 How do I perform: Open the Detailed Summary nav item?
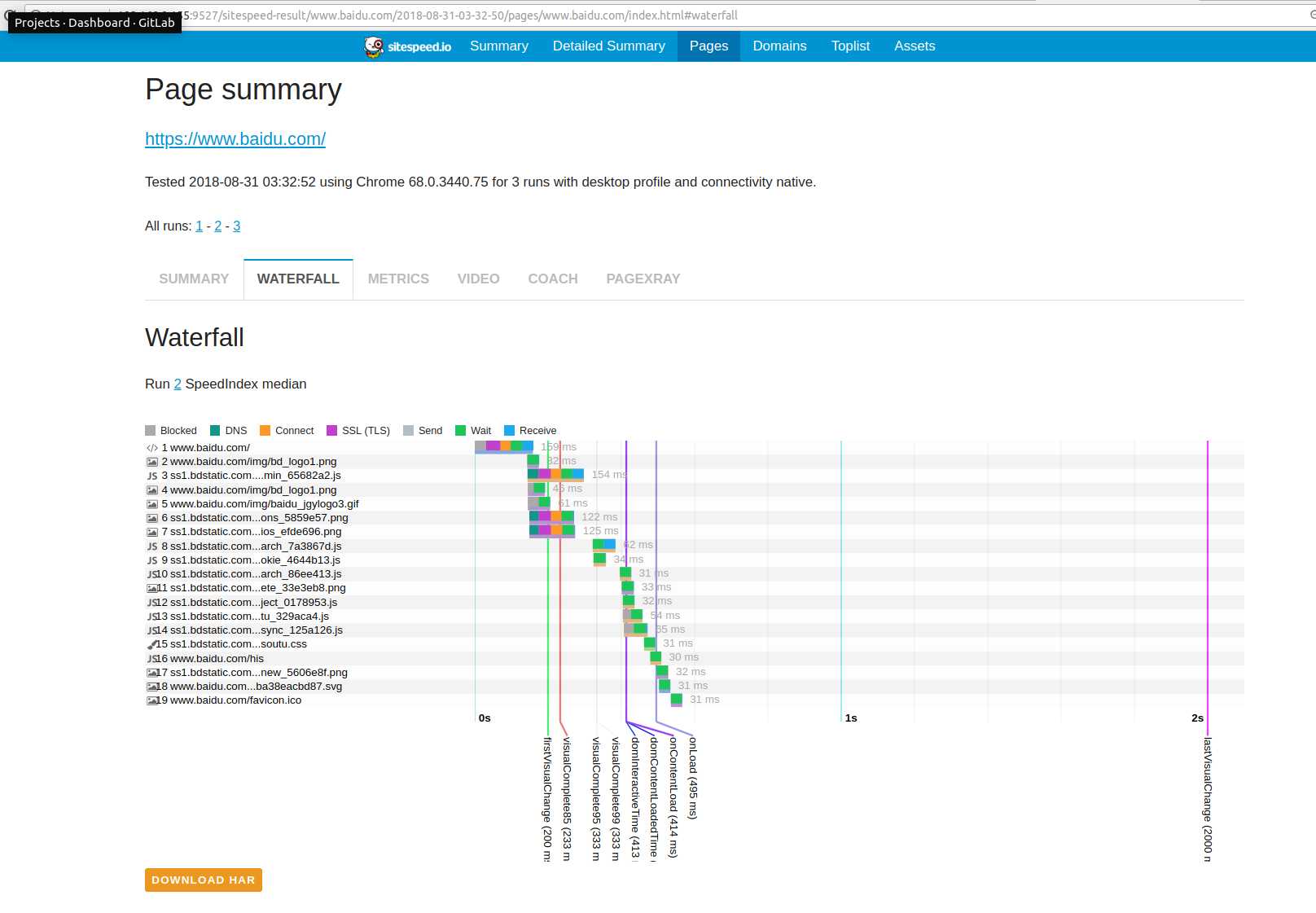tap(609, 46)
